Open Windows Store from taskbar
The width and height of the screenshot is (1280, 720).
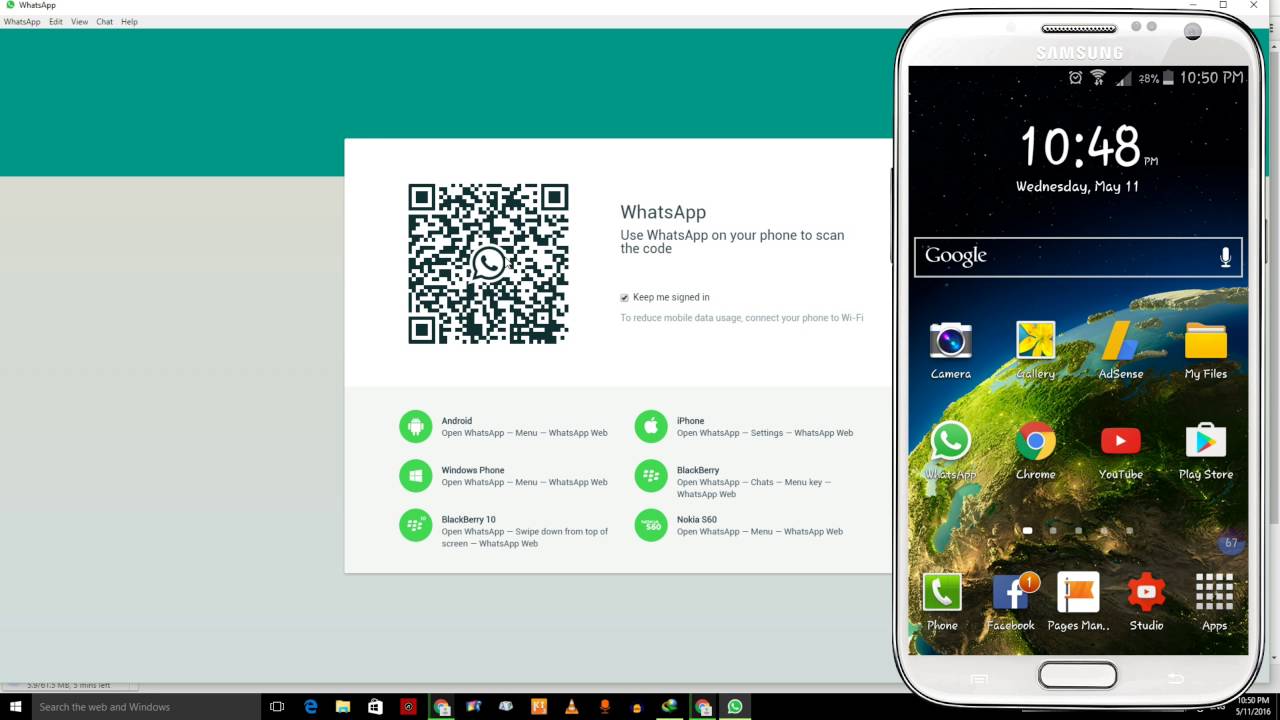tap(375, 707)
